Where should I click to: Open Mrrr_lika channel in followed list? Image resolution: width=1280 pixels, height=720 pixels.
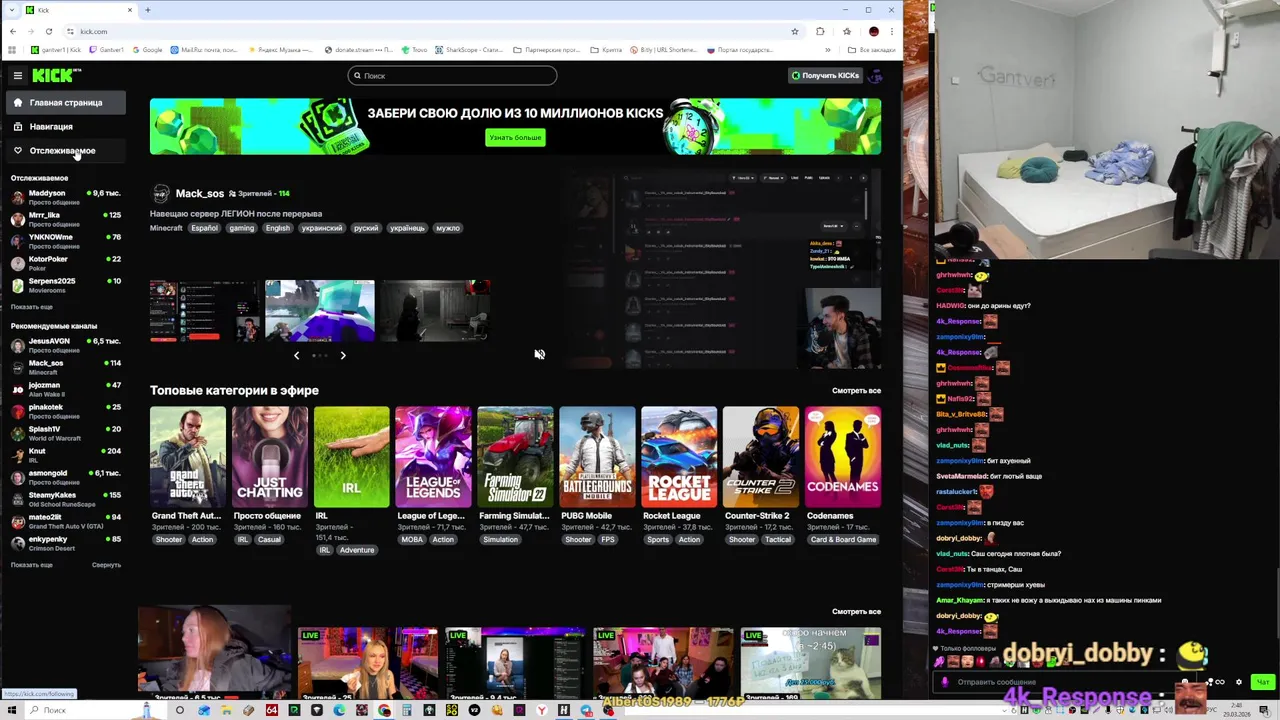(x=65, y=219)
